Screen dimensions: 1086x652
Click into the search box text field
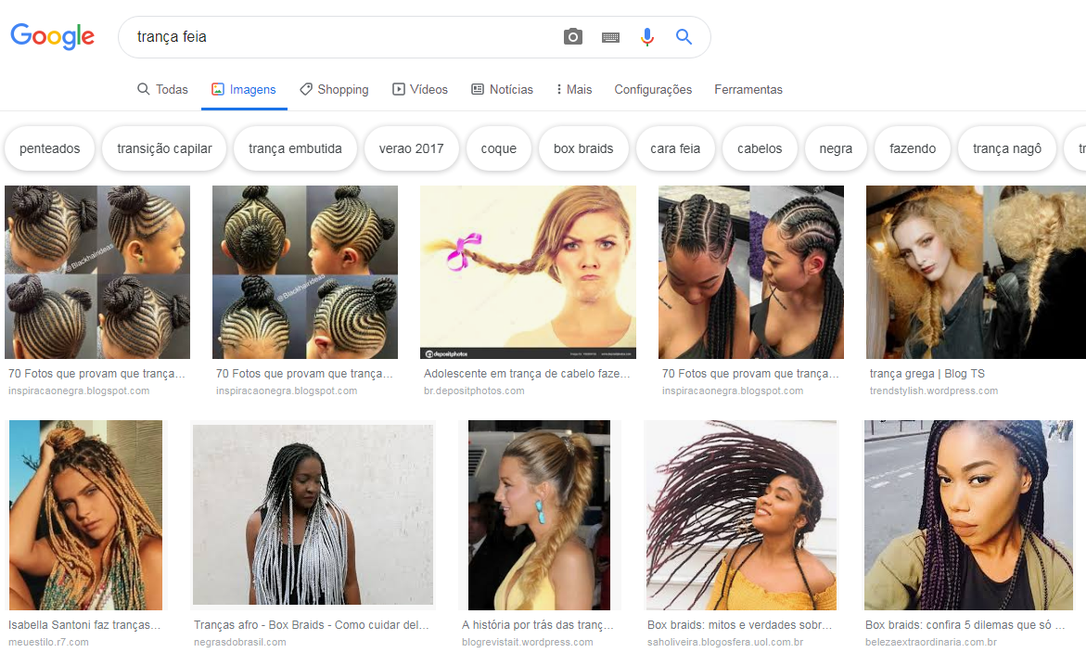tap(340, 37)
